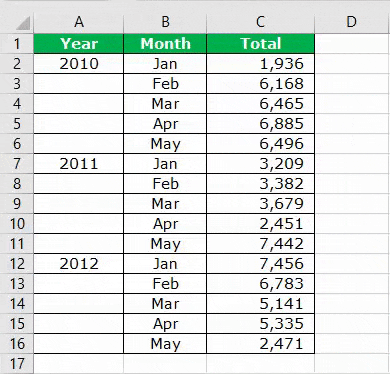Select the cell with value 7,442
390x374 pixels.
pos(260,244)
